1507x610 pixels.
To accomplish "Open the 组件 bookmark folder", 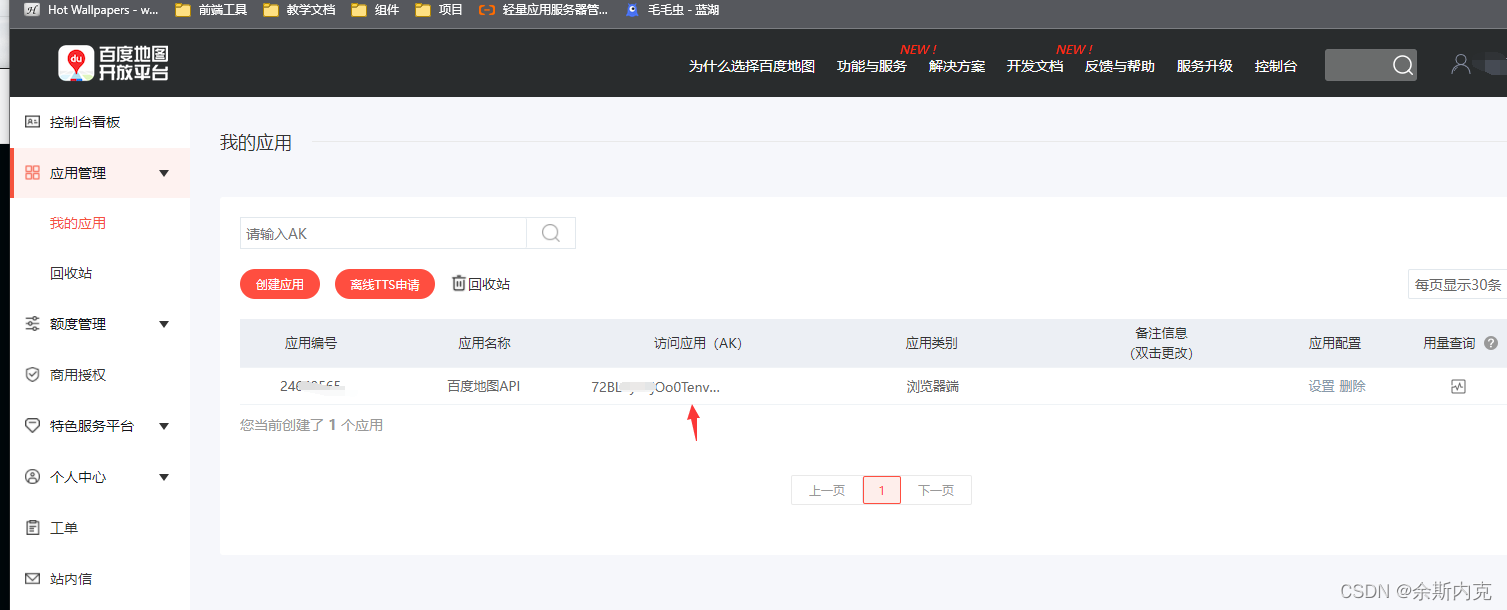I will pyautogui.click(x=375, y=10).
